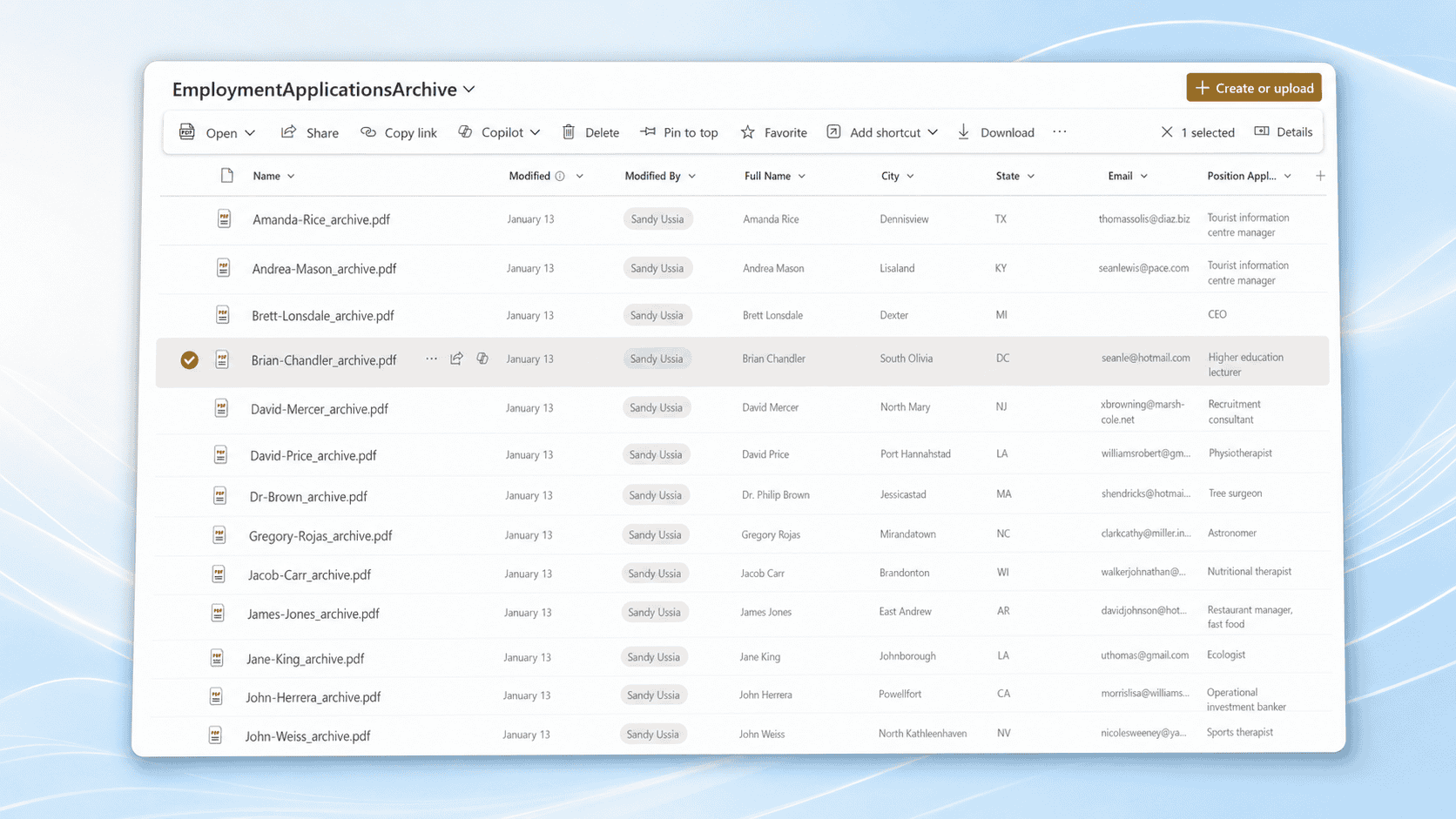Click position cell Nutritional therapist

[1250, 572]
